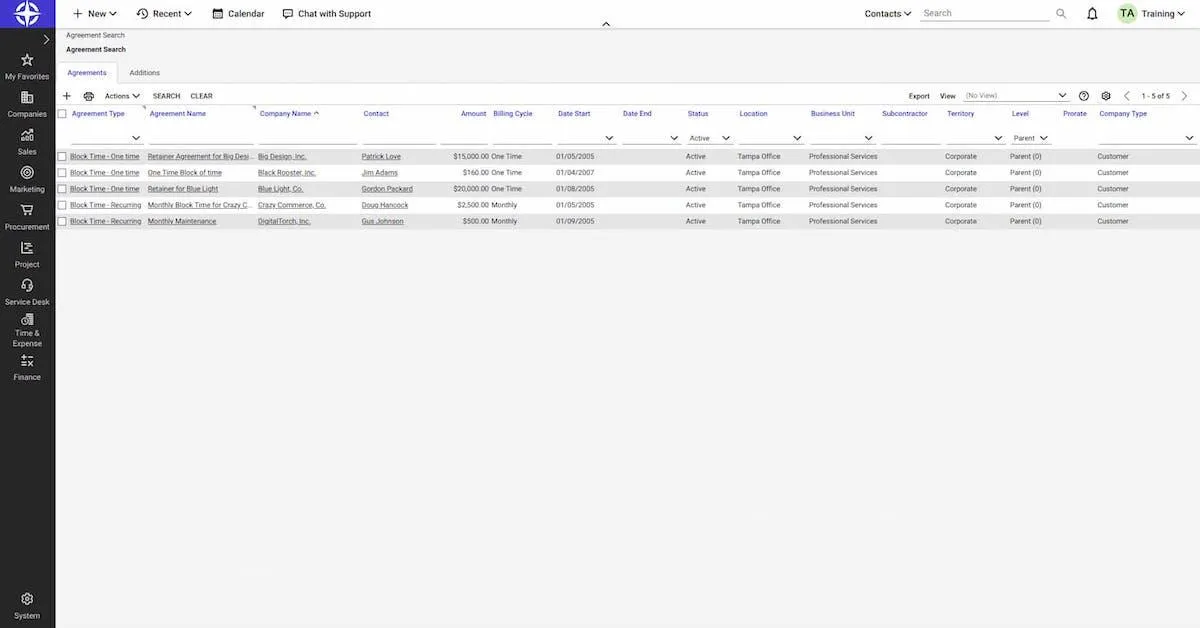Image resolution: width=1200 pixels, height=628 pixels.
Task: Toggle the select-all header checkbox
Action: [62, 114]
